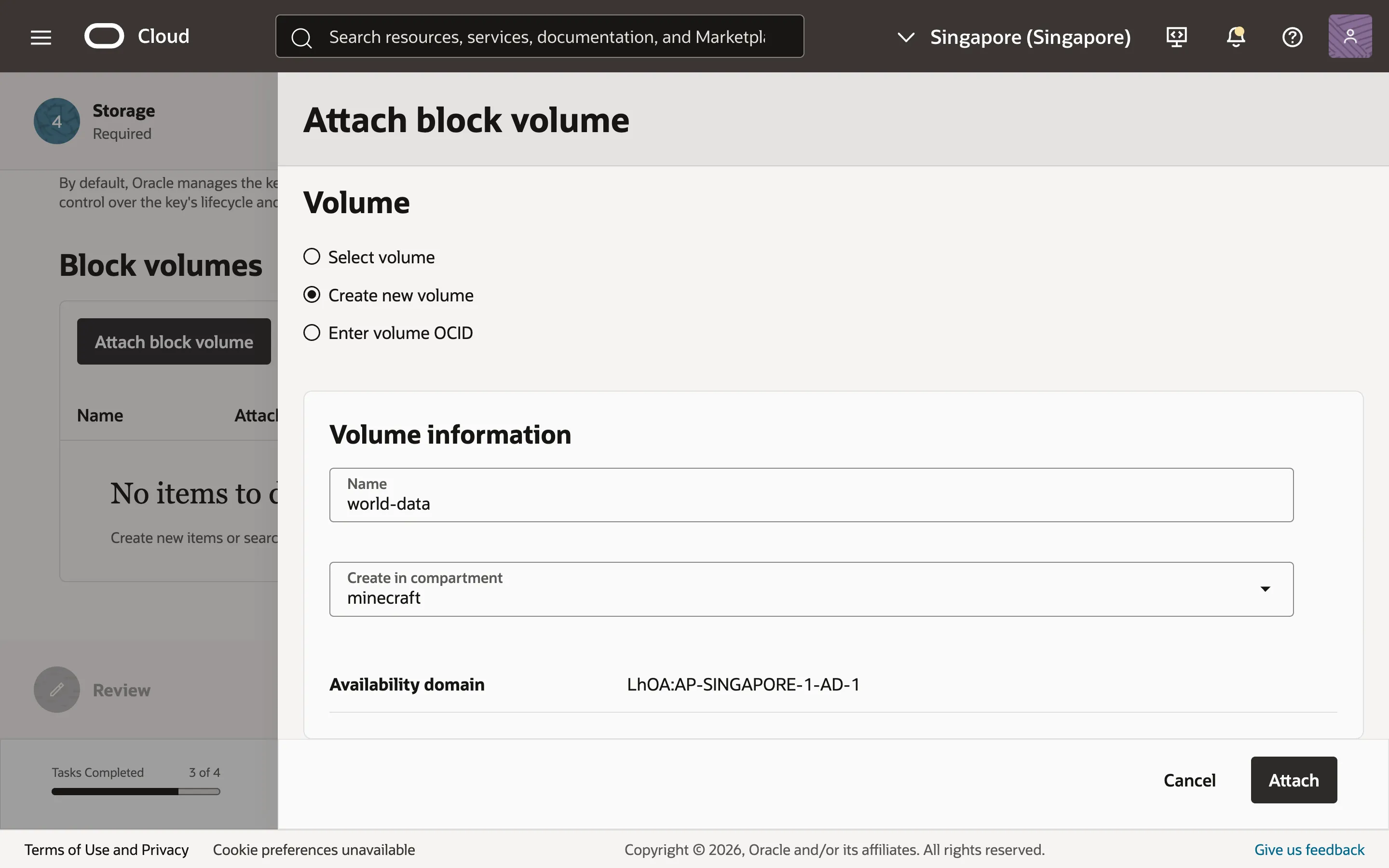1389x868 pixels.
Task: Open Cloud Shell console icon
Action: [x=1176, y=36]
